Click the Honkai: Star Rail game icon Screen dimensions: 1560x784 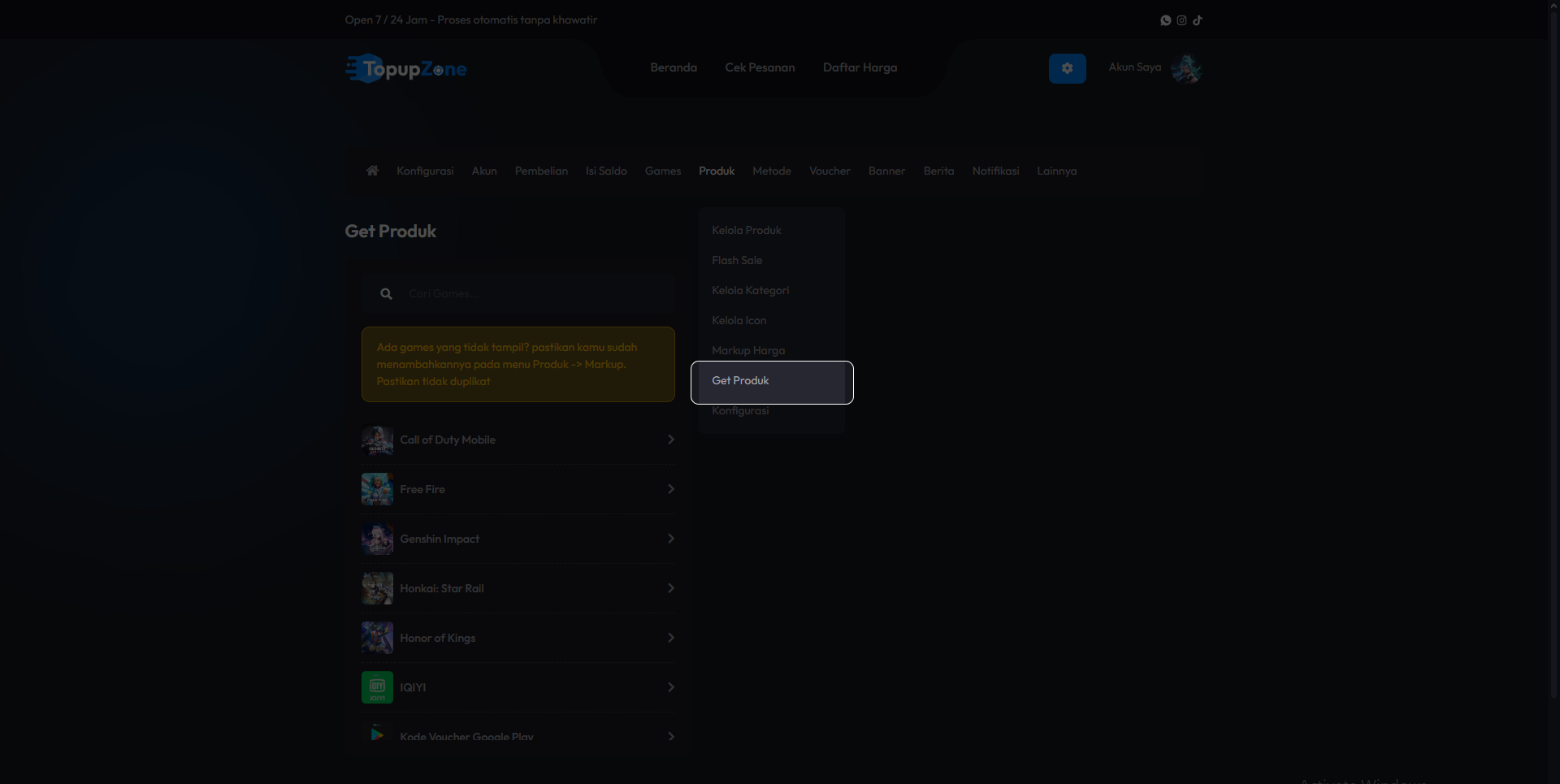377,588
